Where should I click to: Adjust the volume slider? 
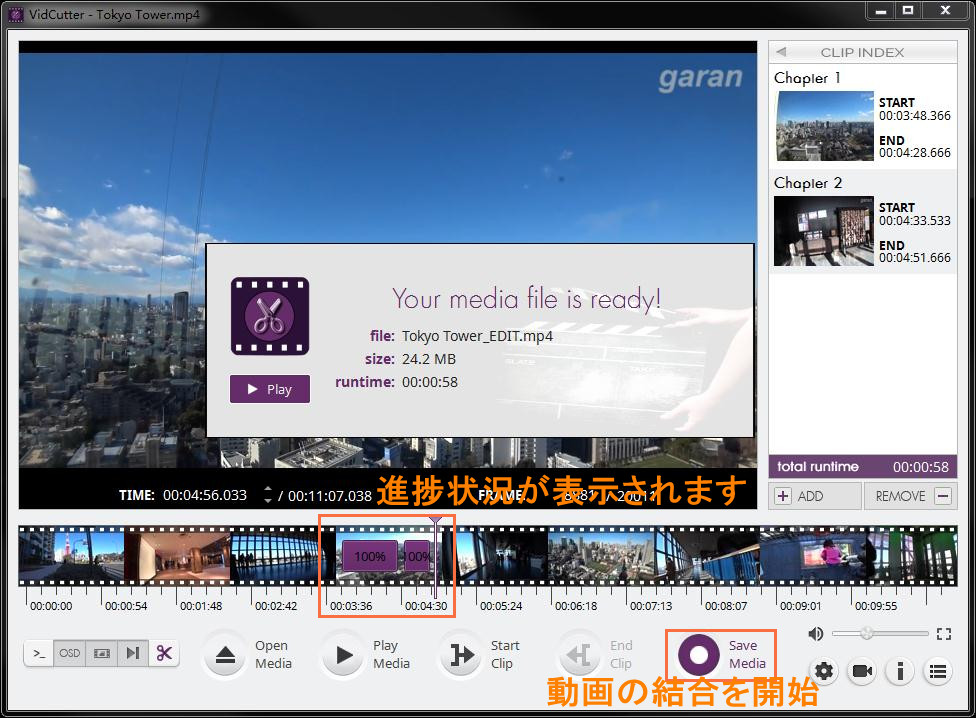pyautogui.click(x=867, y=633)
